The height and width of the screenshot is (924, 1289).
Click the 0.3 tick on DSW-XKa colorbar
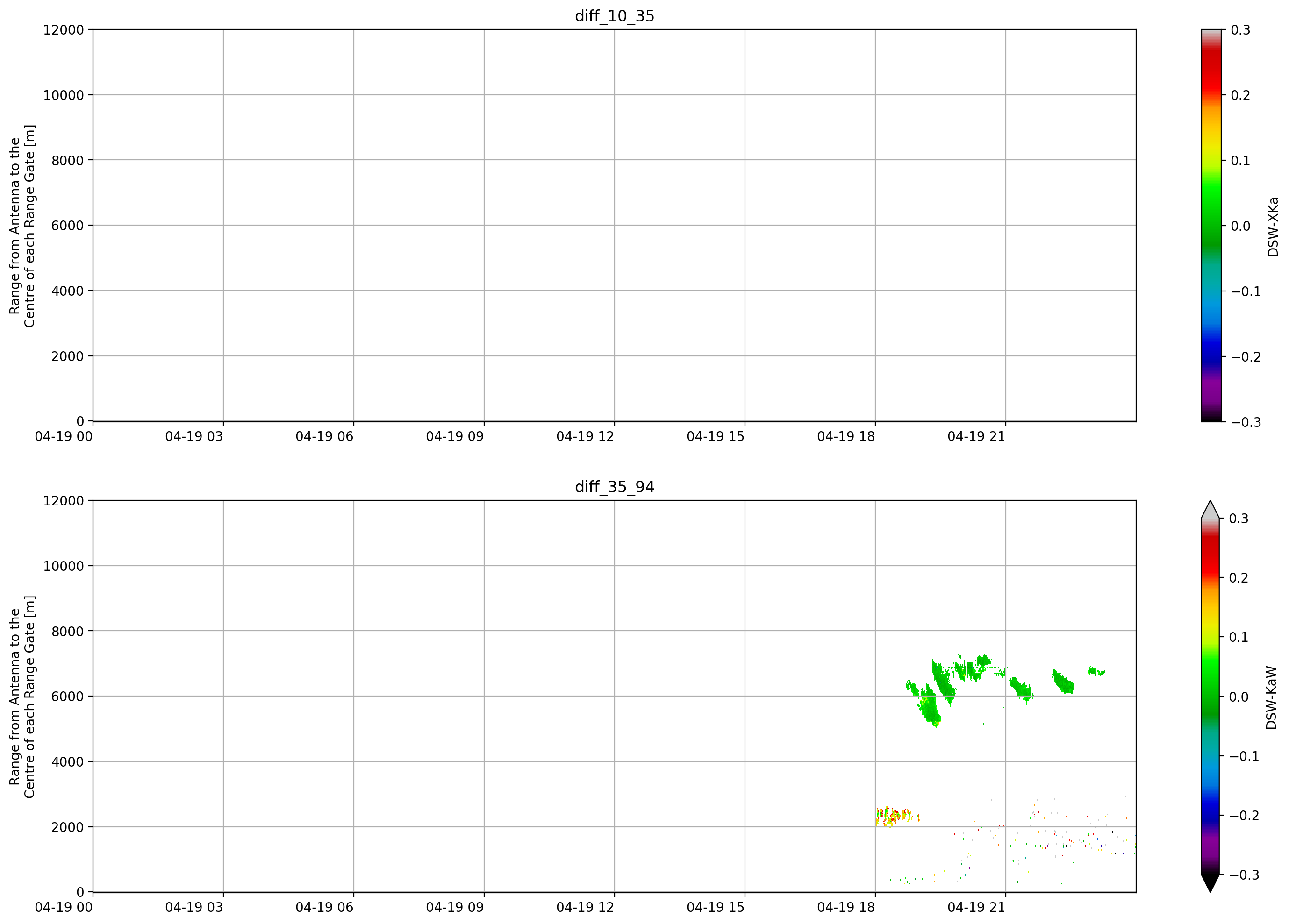pos(1241,30)
